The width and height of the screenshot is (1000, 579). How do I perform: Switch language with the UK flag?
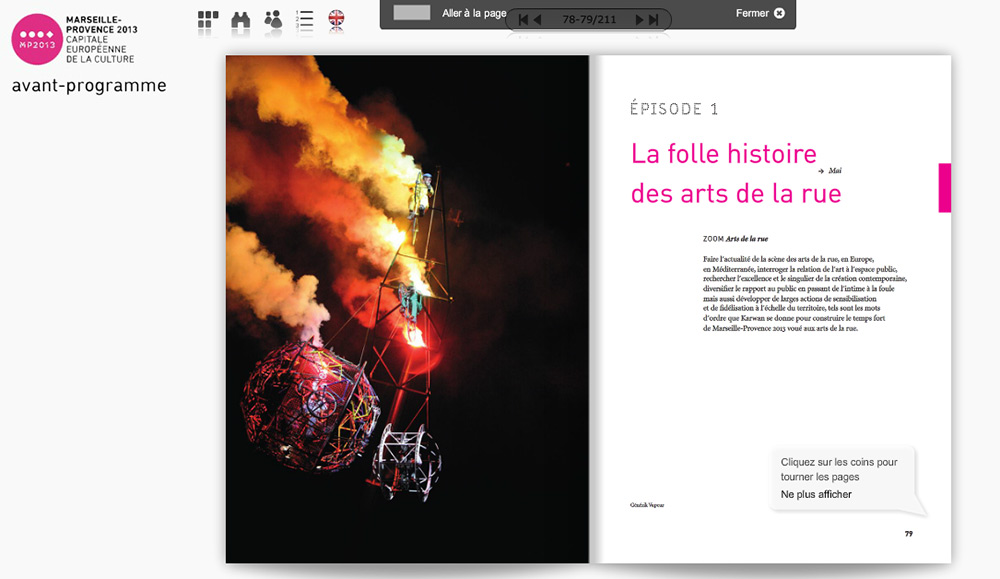[x=337, y=19]
